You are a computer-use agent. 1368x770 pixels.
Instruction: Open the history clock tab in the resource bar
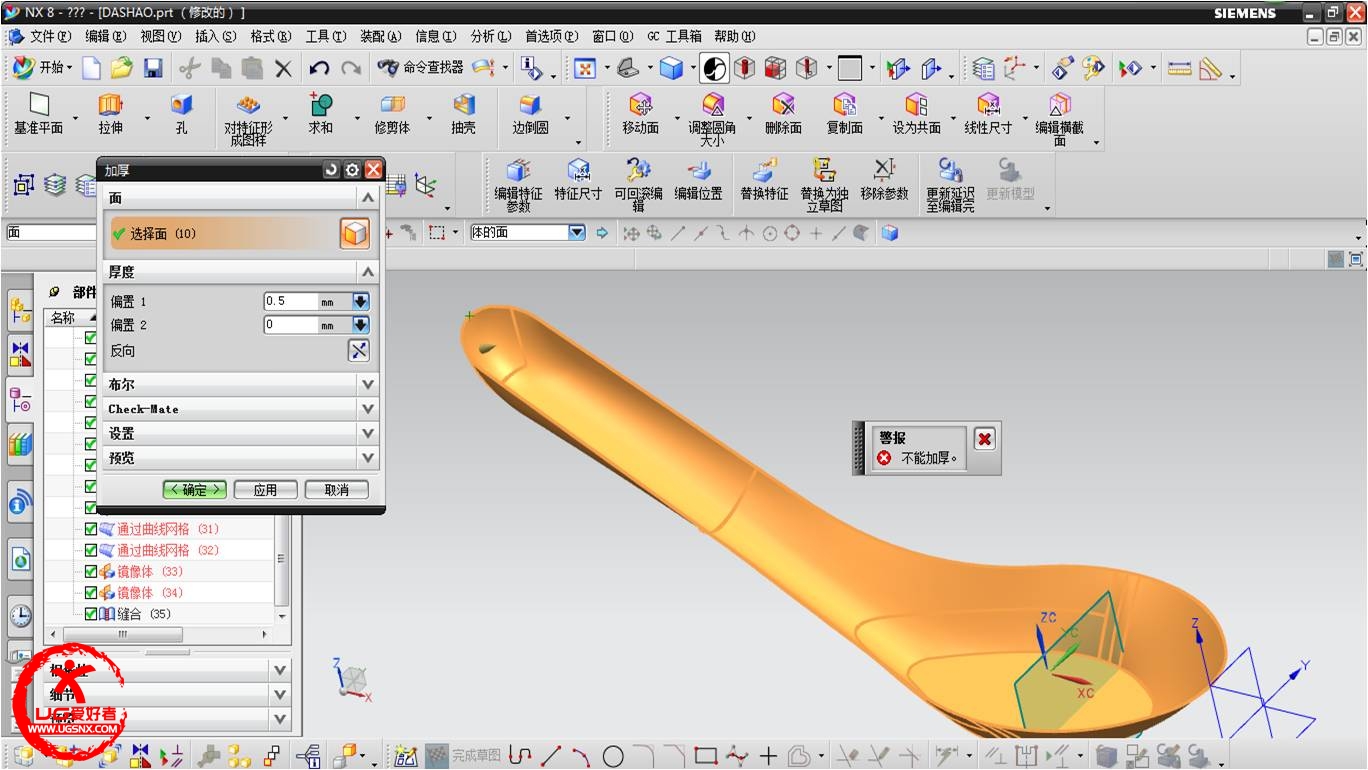click(x=20, y=614)
